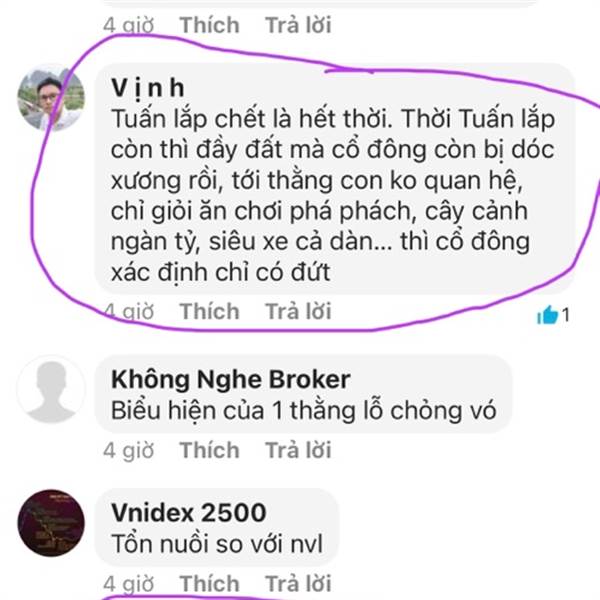Click Thích under Vnidex 2500's comment
600x600 pixels.
click(209, 583)
